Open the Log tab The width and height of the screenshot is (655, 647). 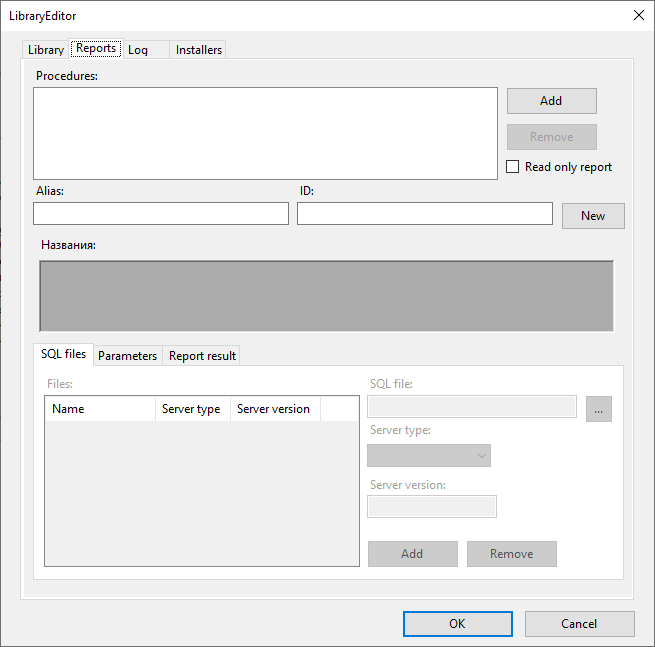(x=138, y=50)
